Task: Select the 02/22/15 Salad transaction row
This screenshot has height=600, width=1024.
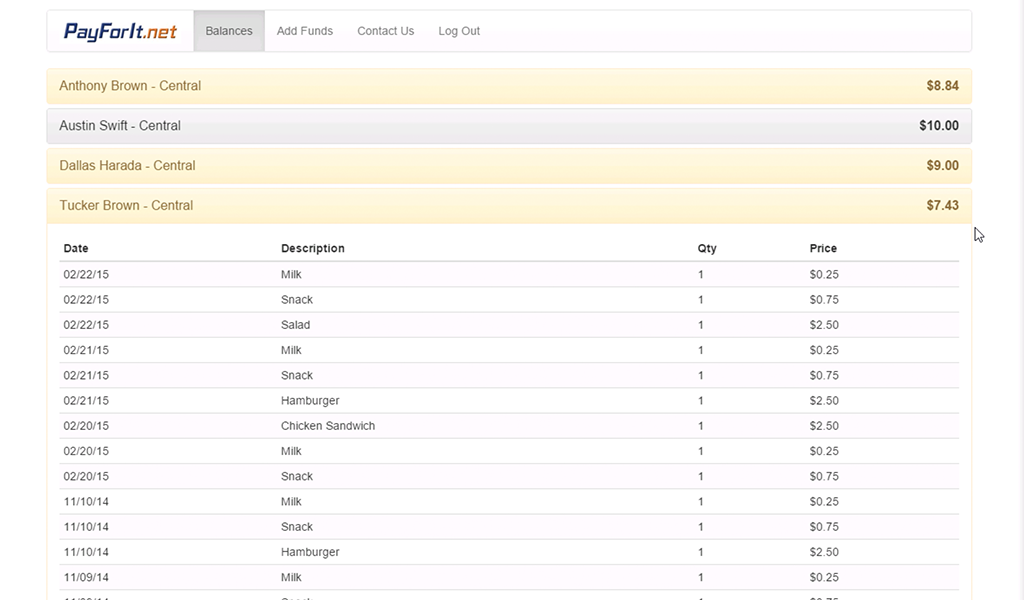Action: pos(509,325)
